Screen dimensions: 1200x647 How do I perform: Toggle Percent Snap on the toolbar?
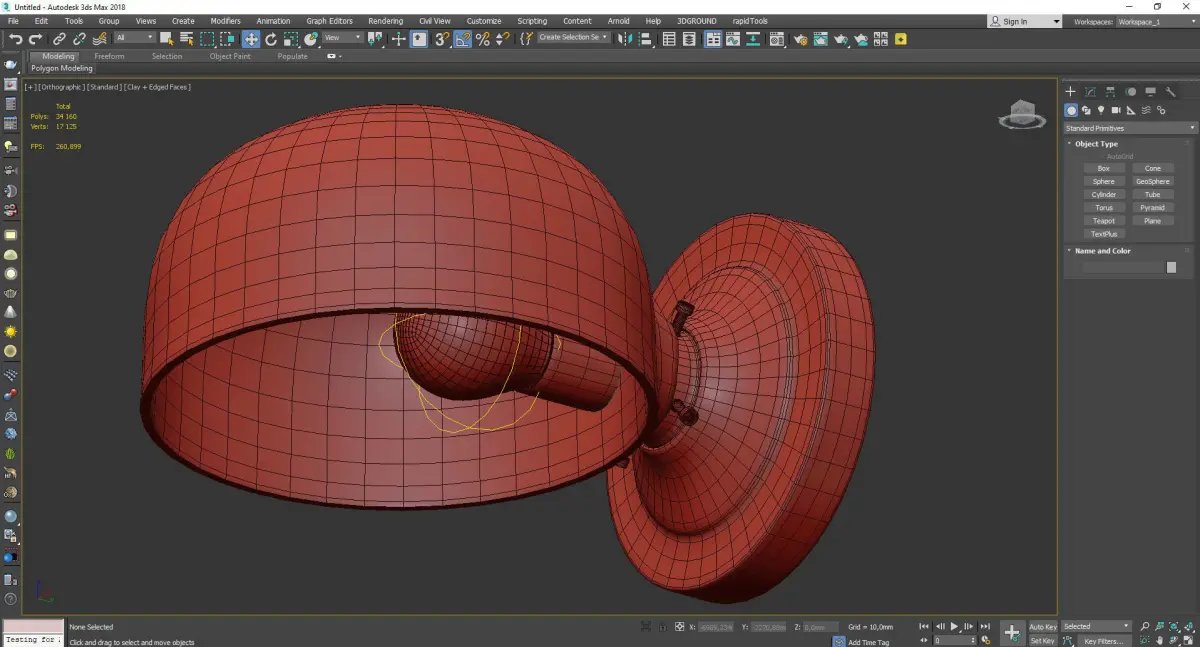483,39
